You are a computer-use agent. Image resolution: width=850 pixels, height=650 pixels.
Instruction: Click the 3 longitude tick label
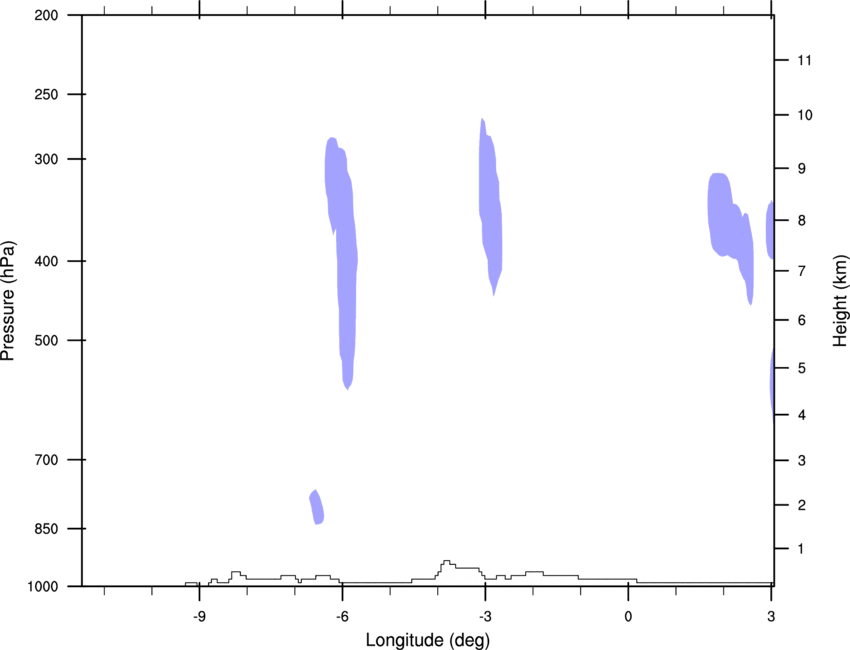(771, 616)
